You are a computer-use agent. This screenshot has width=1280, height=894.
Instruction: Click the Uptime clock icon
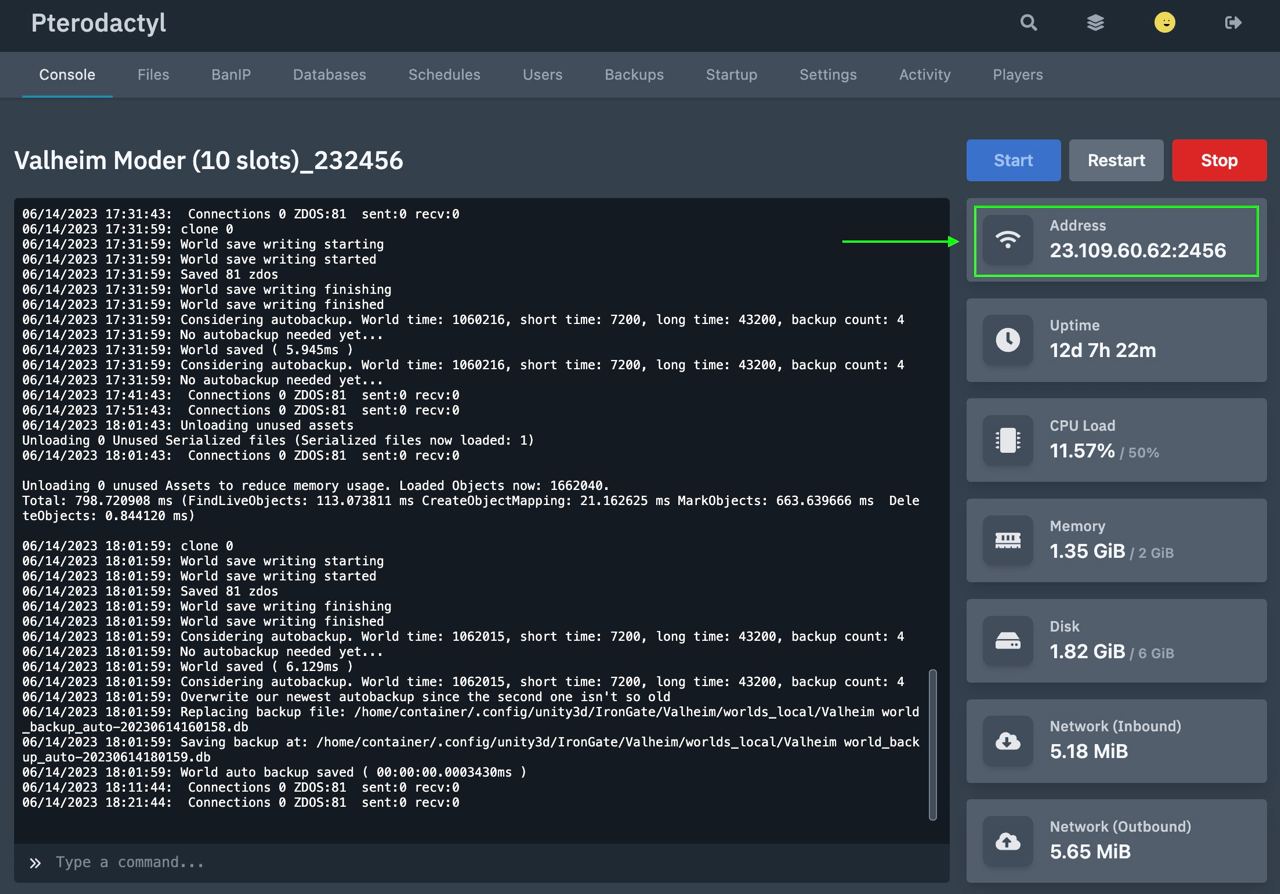coord(1008,340)
